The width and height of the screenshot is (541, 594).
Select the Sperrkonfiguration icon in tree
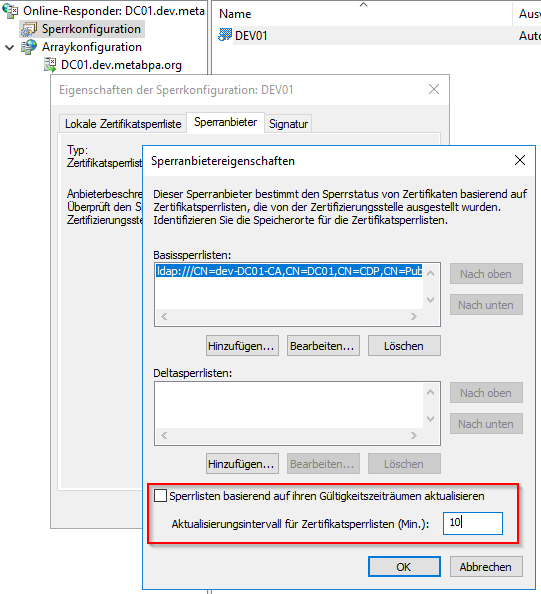click(29, 29)
